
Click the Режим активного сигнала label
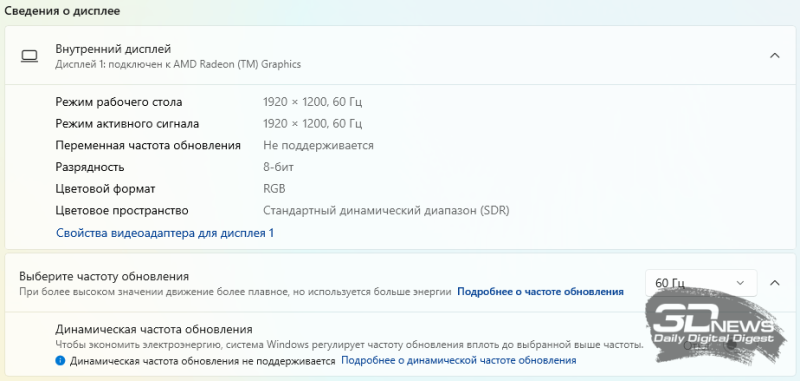point(127,123)
